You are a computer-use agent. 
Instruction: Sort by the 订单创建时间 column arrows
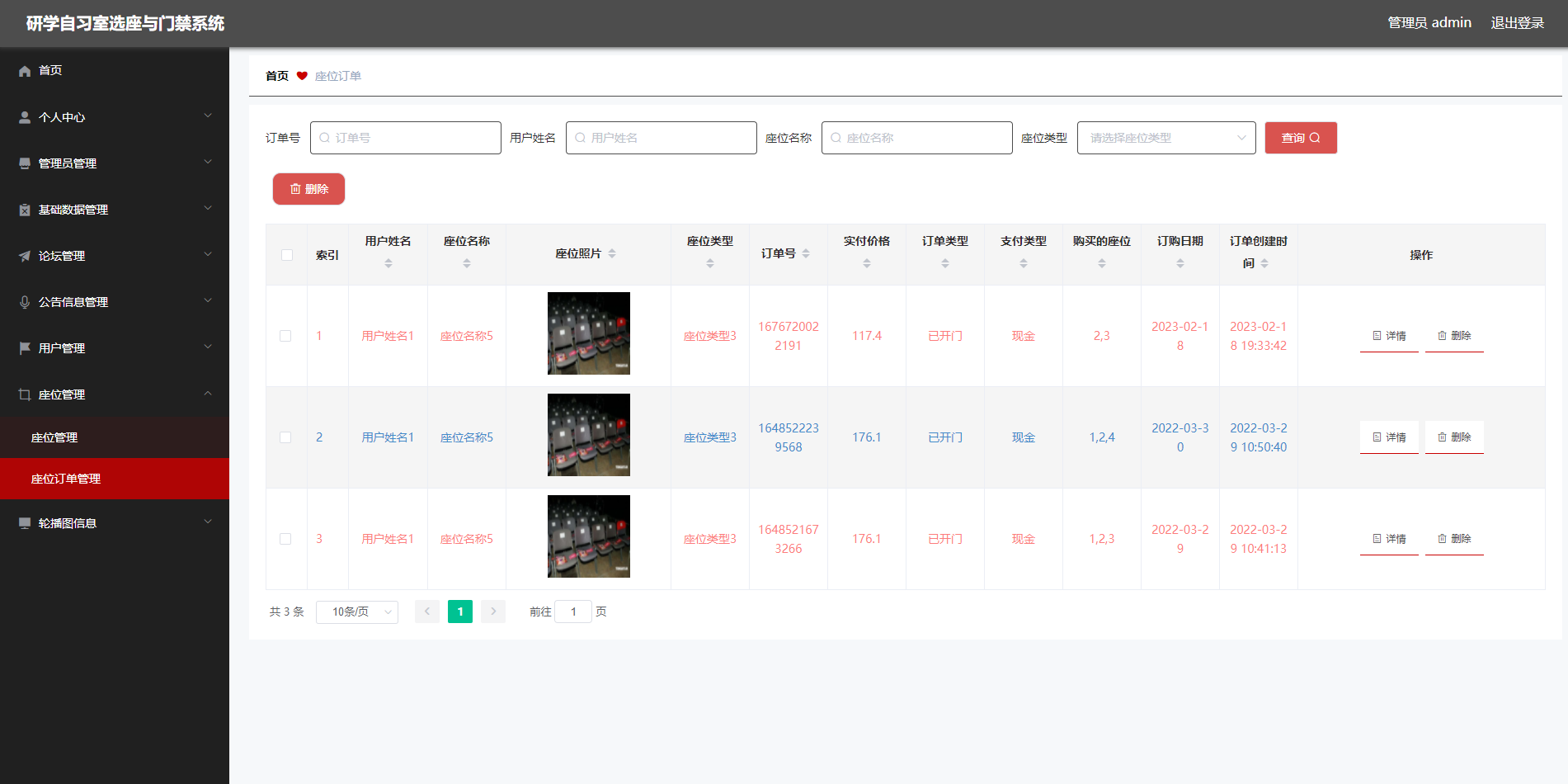(x=1264, y=263)
